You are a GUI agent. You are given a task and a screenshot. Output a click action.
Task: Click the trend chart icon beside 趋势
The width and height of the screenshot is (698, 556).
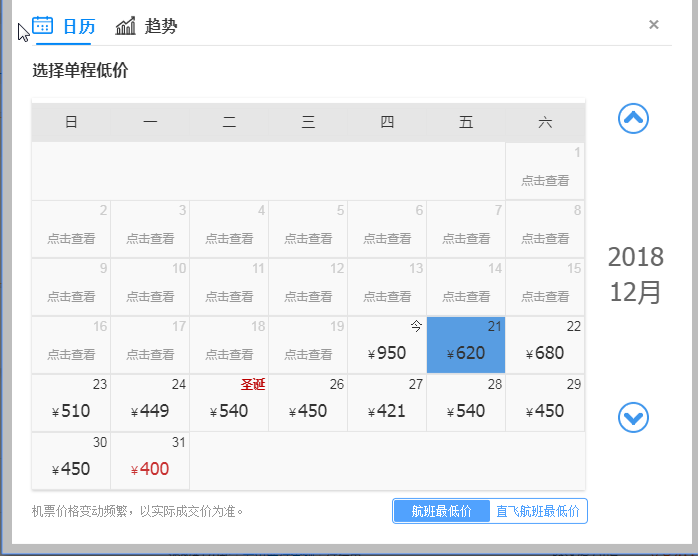pyautogui.click(x=126, y=26)
